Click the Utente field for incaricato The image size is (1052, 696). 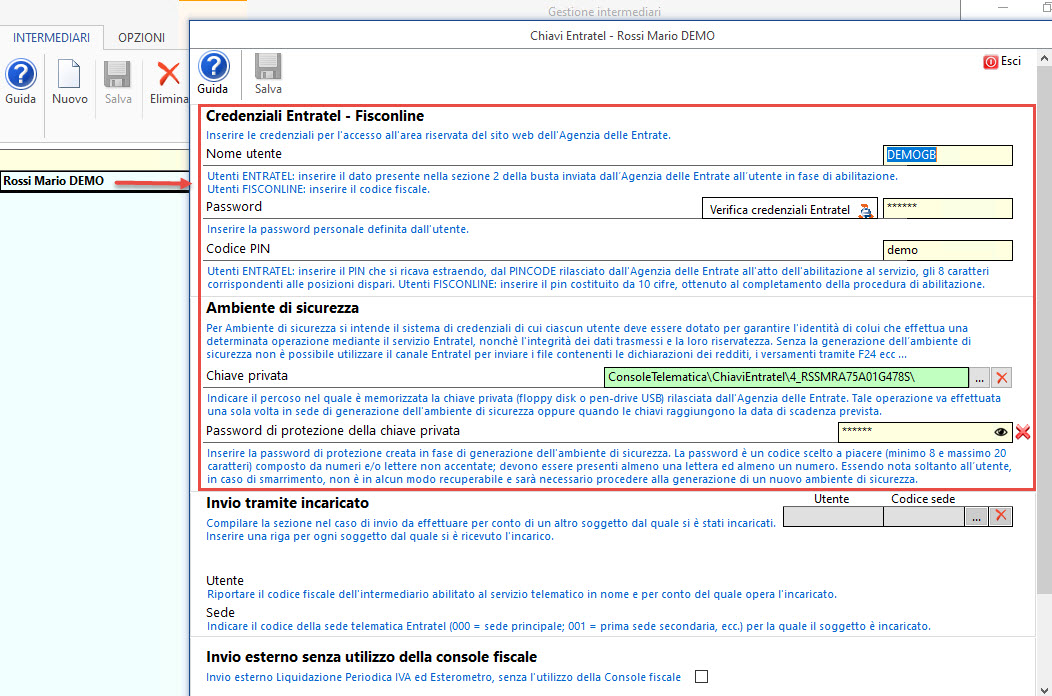pyautogui.click(x=833, y=516)
